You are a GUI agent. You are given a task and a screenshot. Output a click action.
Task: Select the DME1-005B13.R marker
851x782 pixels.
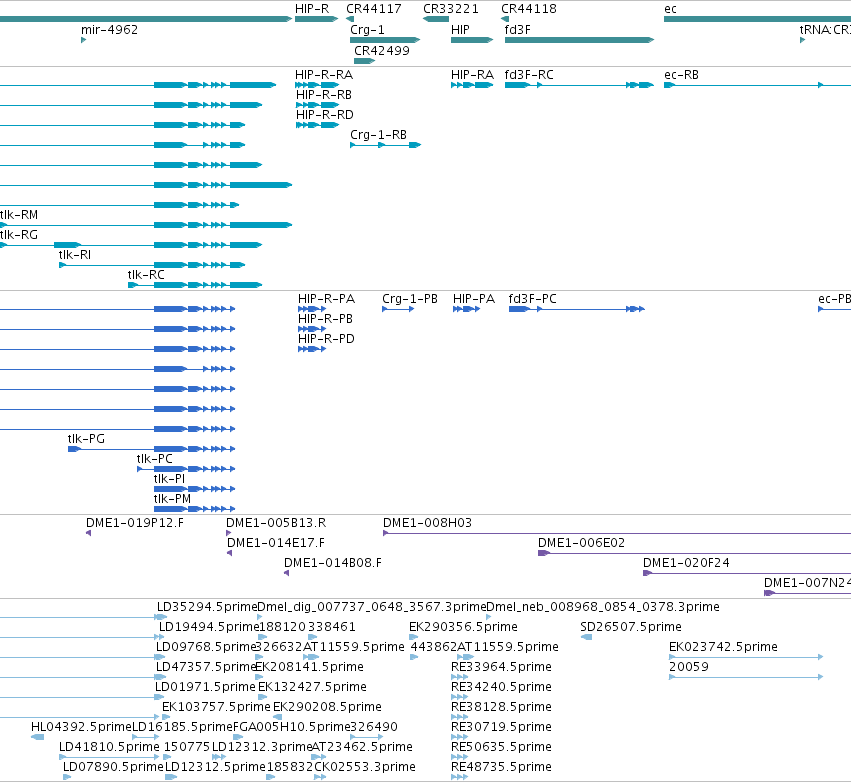pyautogui.click(x=228, y=533)
